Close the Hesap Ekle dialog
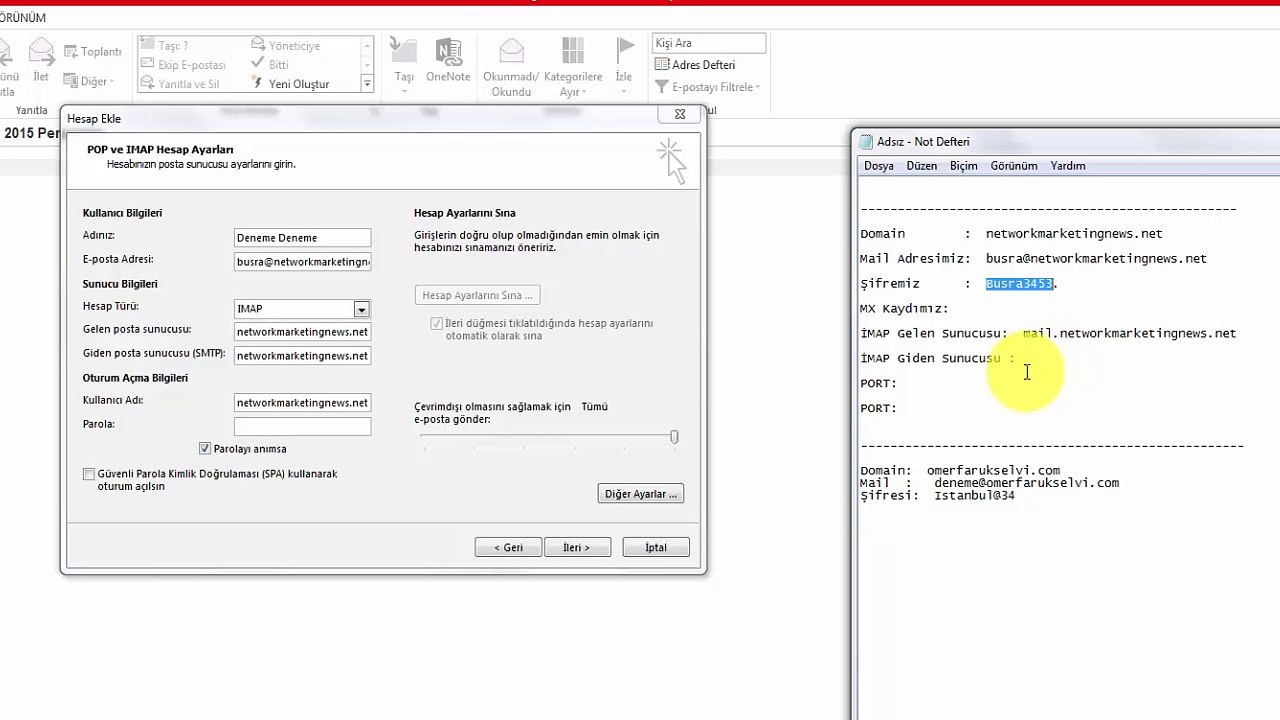Image resolution: width=1280 pixels, height=720 pixels. tap(680, 115)
